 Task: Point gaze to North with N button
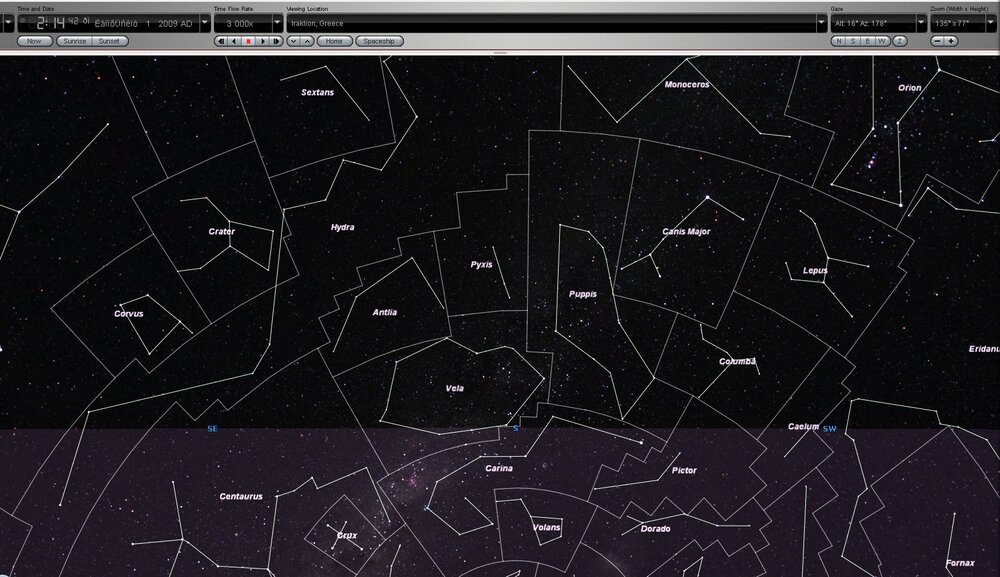tap(838, 41)
